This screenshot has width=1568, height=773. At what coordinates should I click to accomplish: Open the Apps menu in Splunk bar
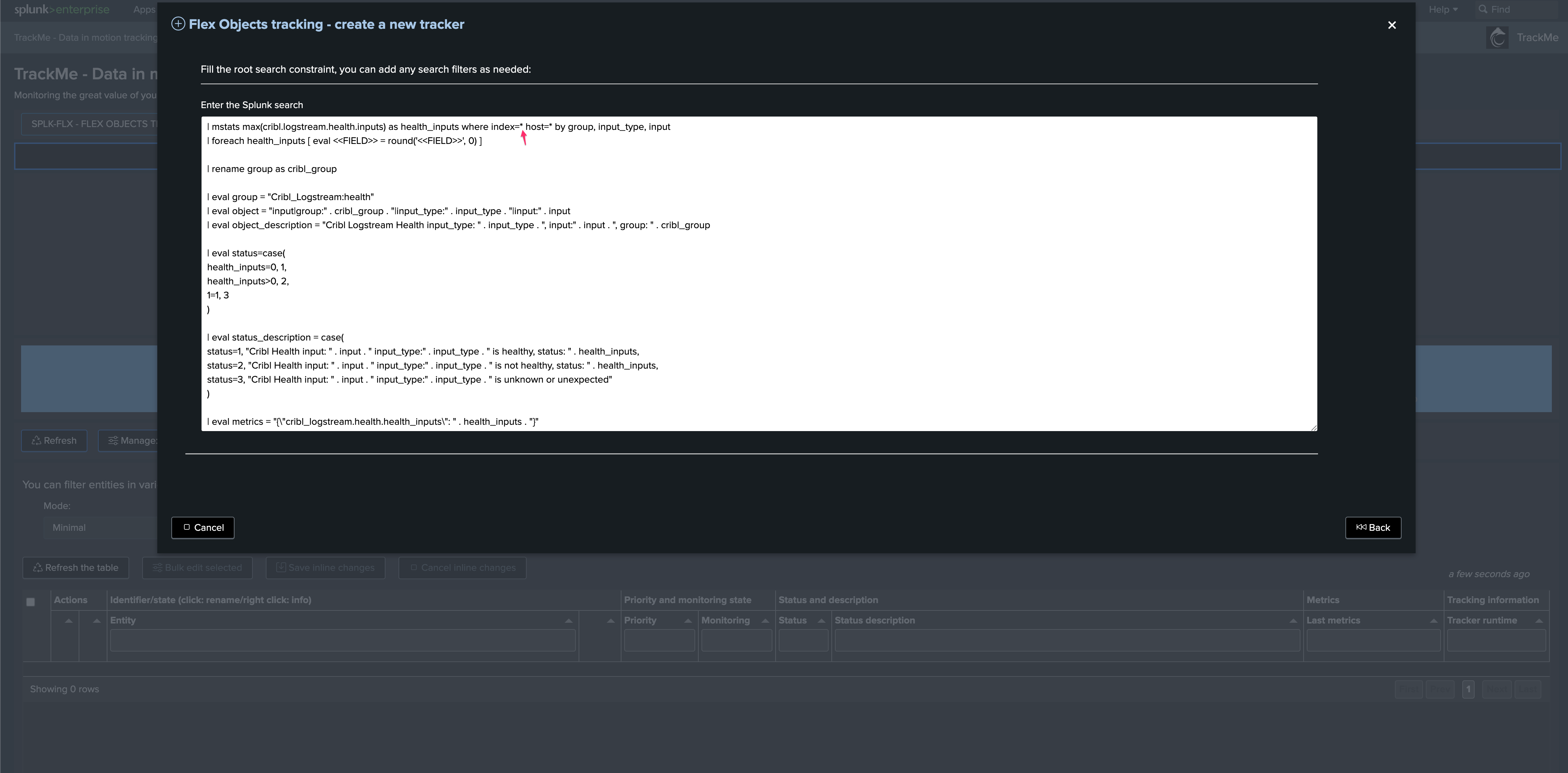click(144, 9)
